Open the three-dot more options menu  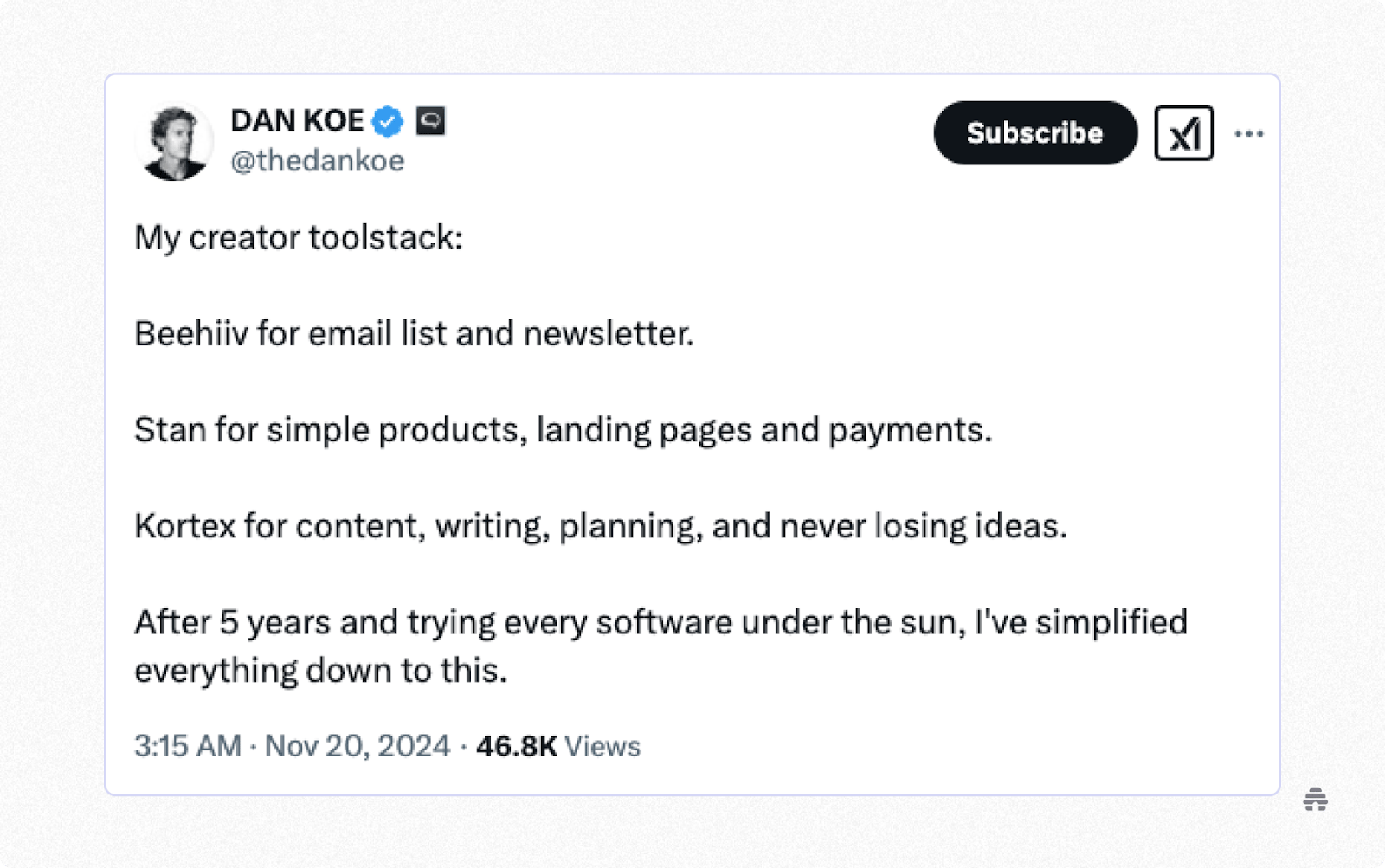click(1249, 133)
